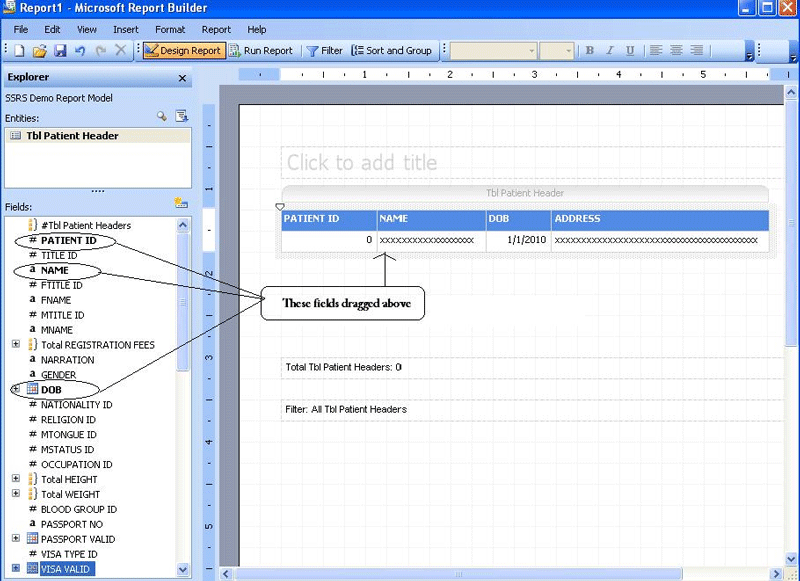Image resolution: width=800 pixels, height=581 pixels.
Task: Select the NAME column header
Action: click(432, 219)
